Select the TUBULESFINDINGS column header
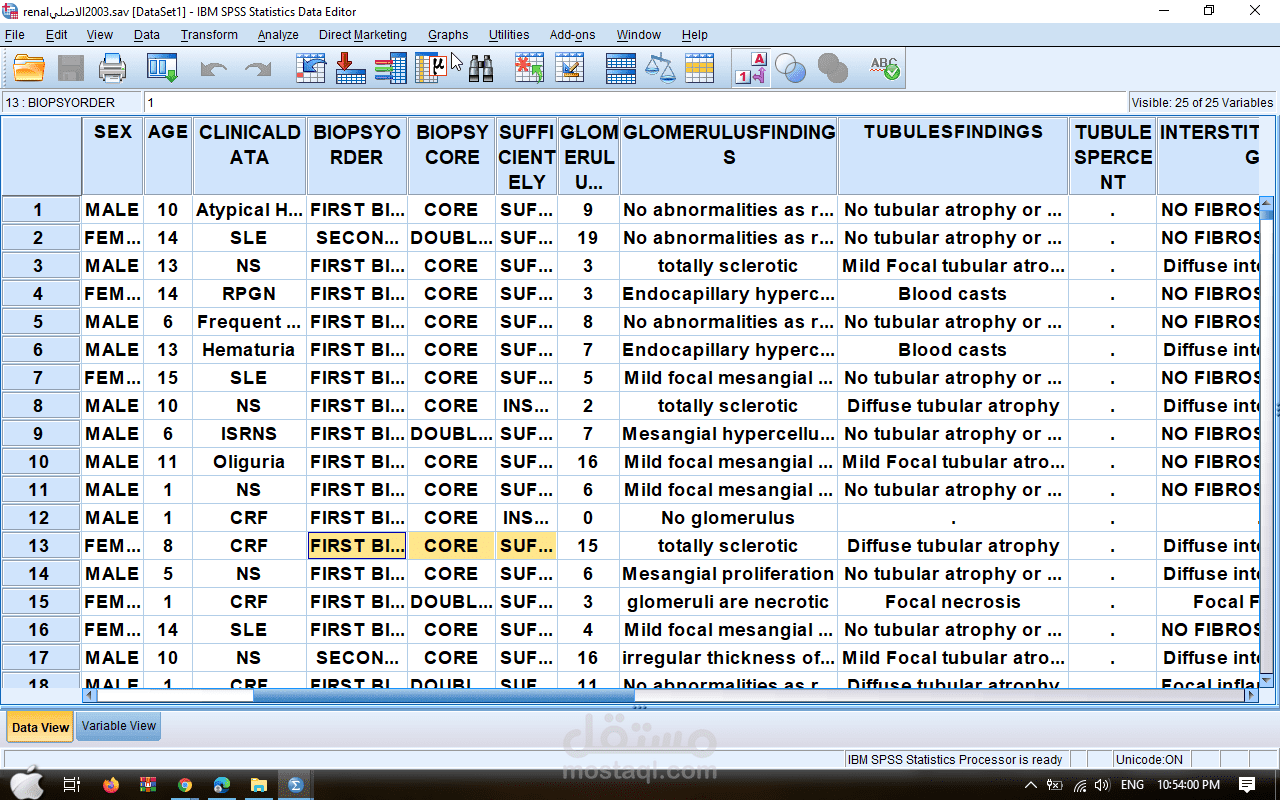The width and height of the screenshot is (1280, 800). click(x=953, y=156)
